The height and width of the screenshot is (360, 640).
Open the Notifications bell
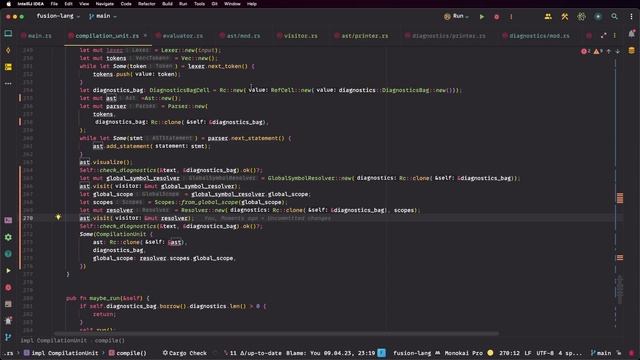(631, 34)
